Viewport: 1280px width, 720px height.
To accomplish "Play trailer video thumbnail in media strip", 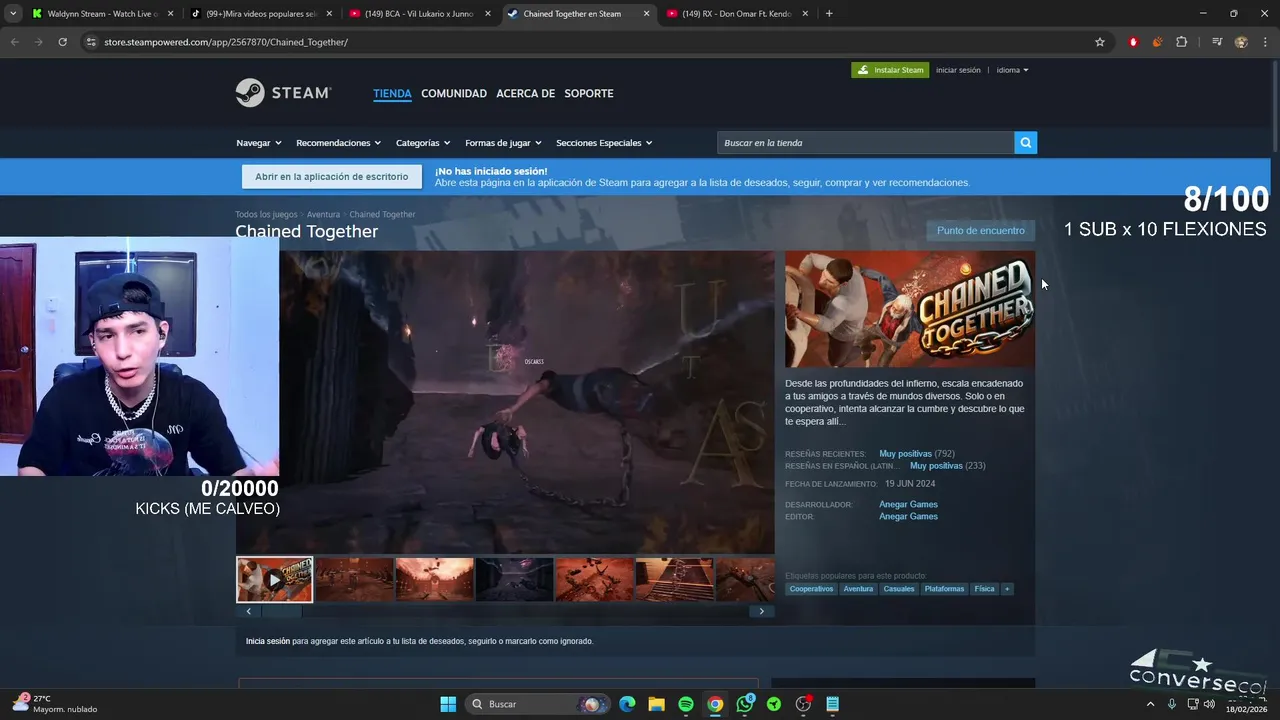I will point(274,580).
